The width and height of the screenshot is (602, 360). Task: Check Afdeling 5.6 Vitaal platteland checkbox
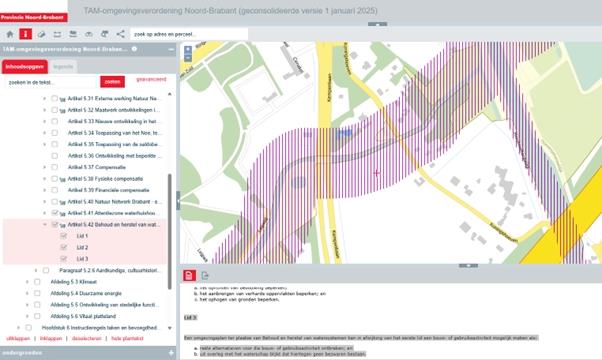pos(37,316)
